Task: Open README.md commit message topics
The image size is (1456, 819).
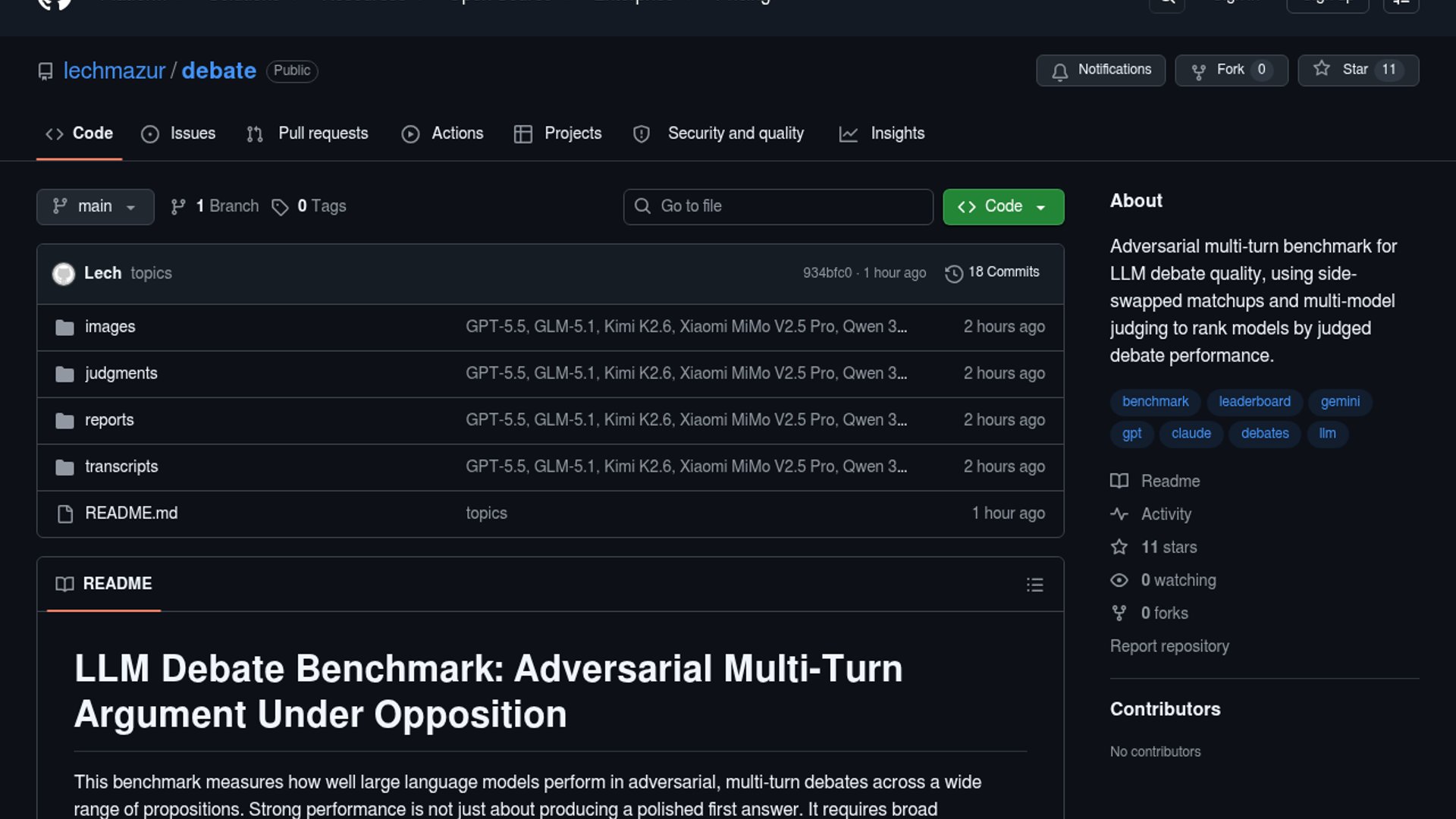Action: pos(486,513)
